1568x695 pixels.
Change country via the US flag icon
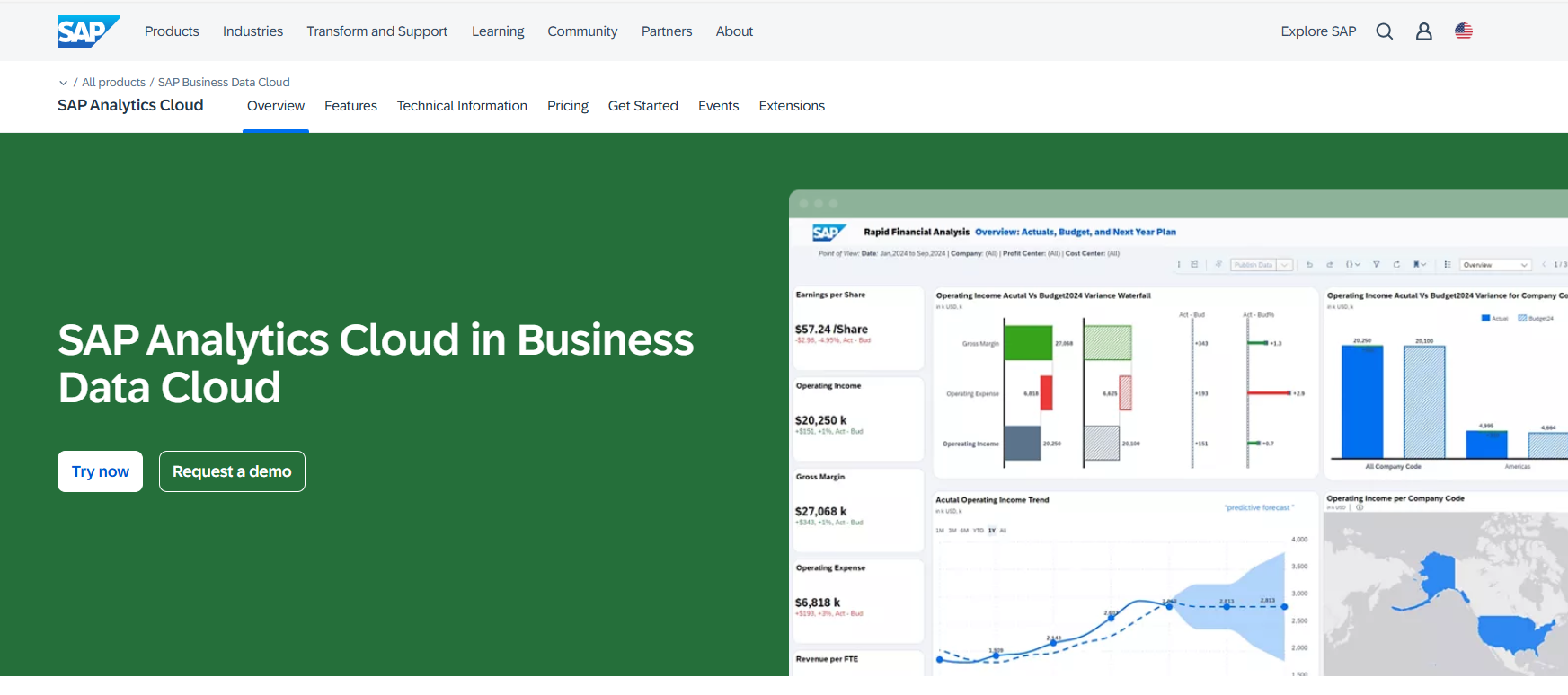coord(1464,31)
